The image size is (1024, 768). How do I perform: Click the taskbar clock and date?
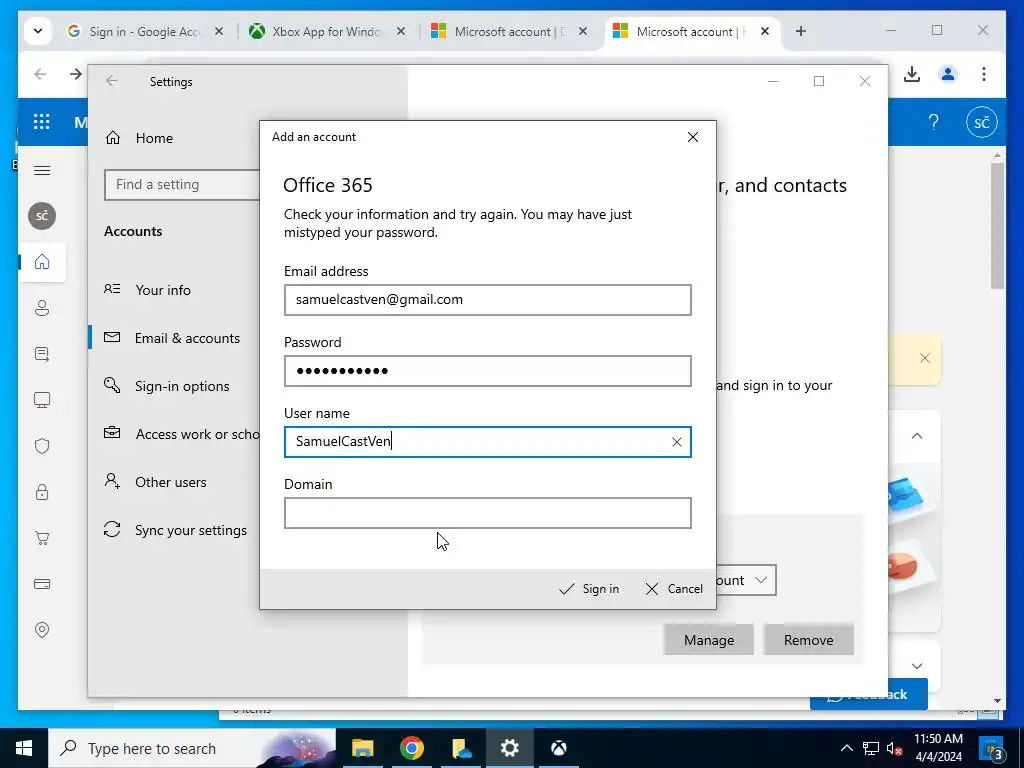938,748
